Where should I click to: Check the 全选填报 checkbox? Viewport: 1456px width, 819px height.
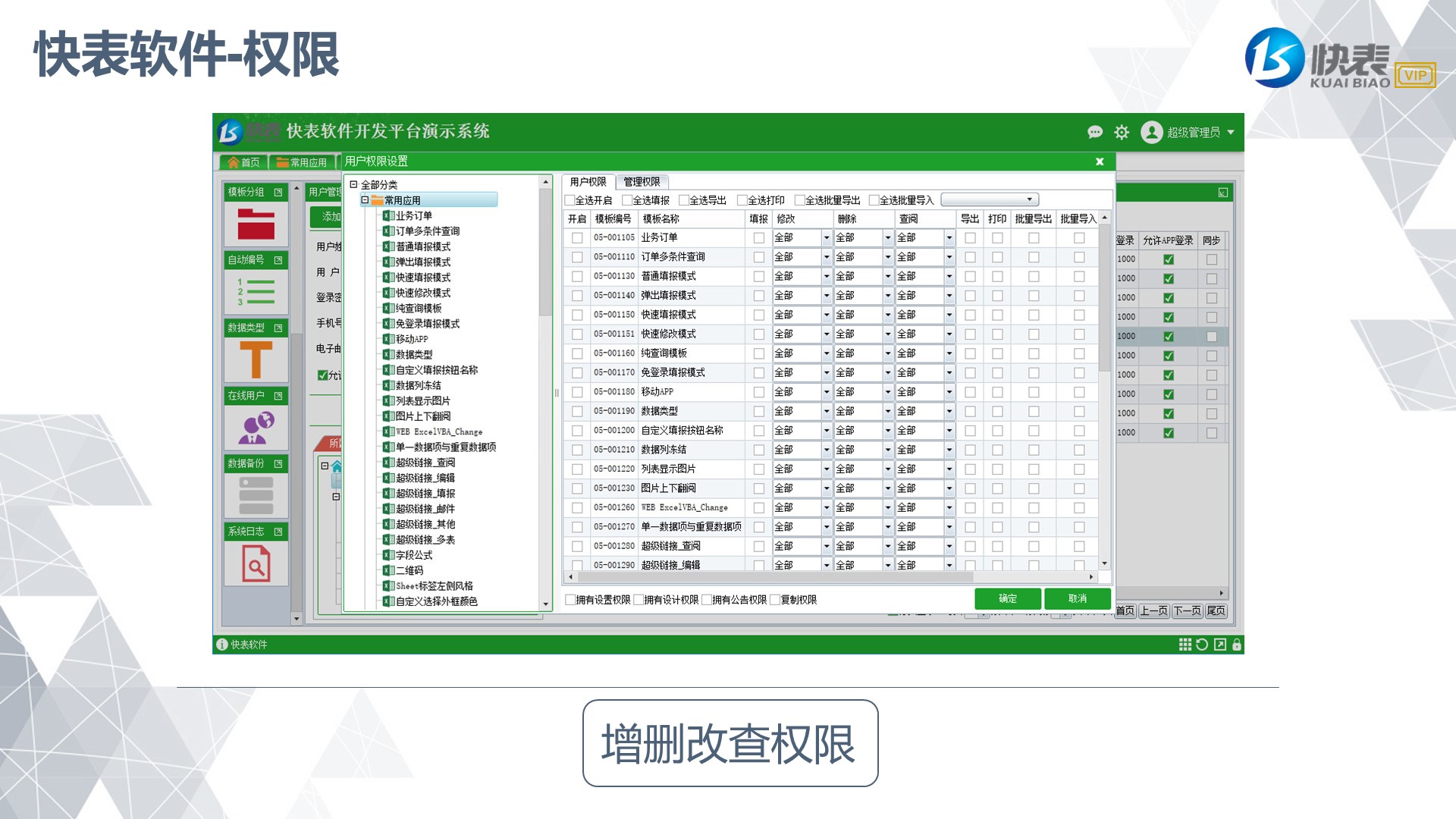pyautogui.click(x=627, y=200)
